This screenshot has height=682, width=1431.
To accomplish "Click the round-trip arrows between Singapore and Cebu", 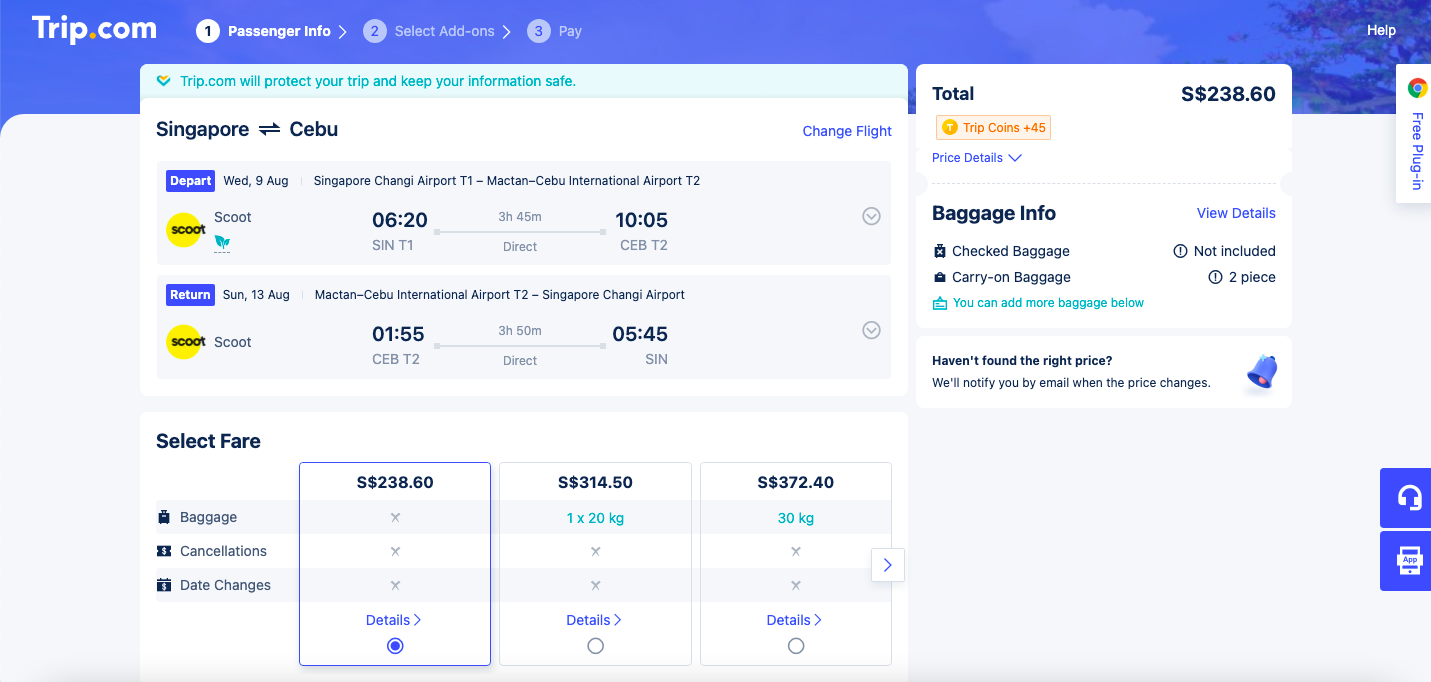I will (269, 130).
